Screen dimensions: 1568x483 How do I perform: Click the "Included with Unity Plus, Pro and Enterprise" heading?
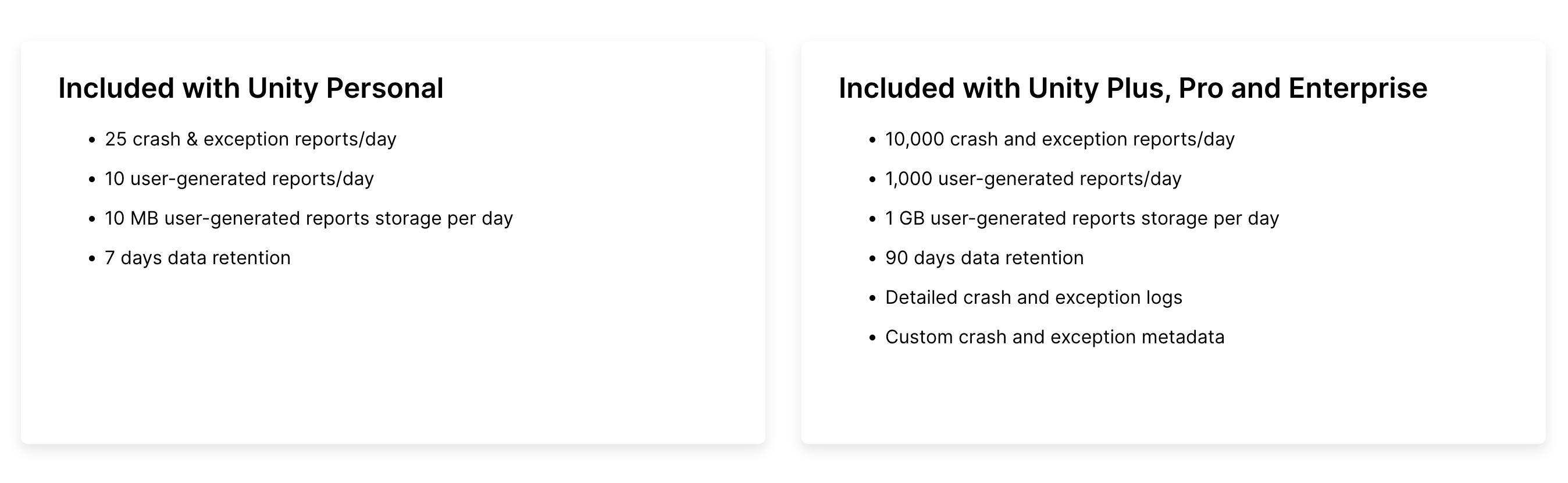pos(1132,88)
